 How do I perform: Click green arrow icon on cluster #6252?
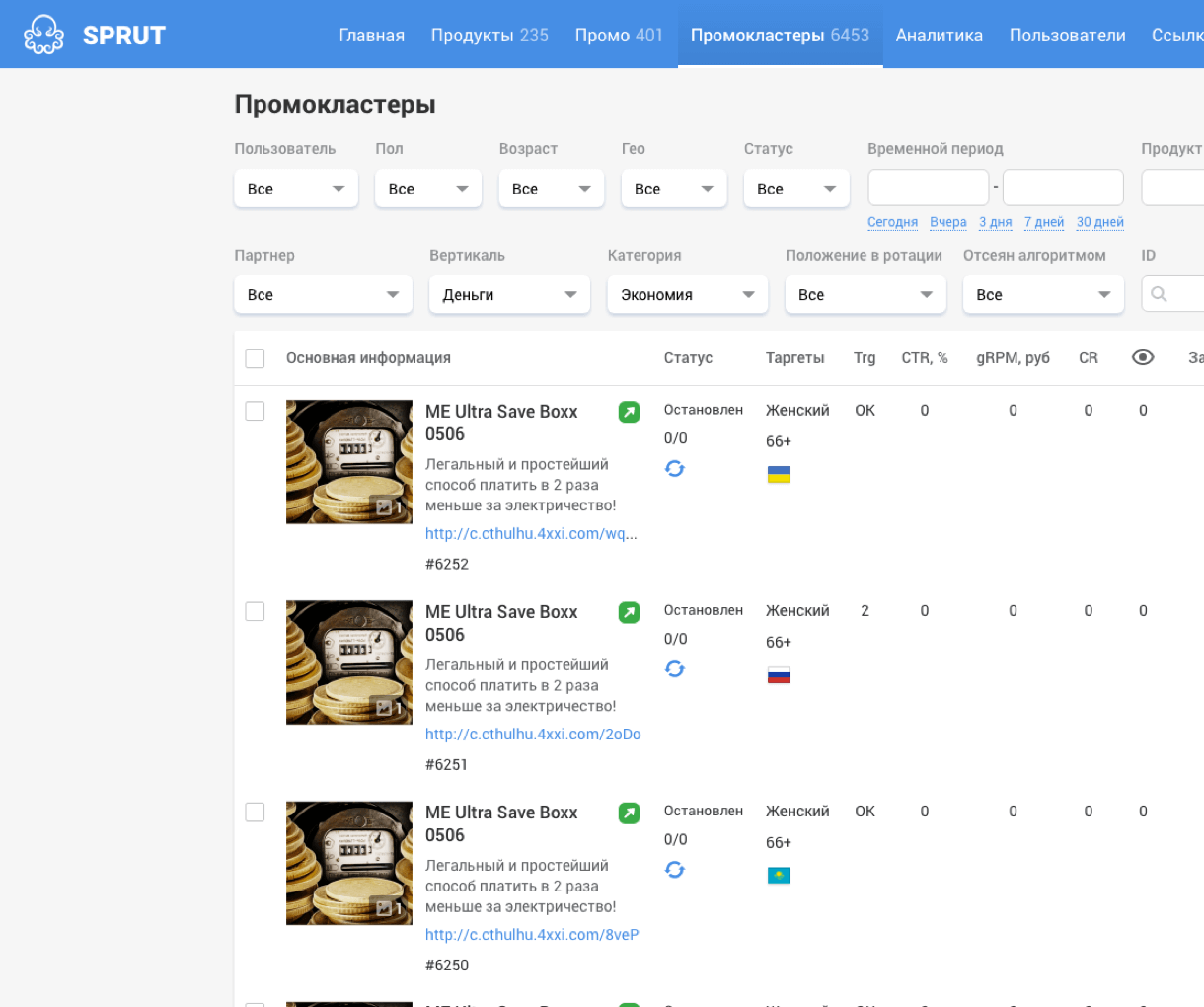[629, 412]
